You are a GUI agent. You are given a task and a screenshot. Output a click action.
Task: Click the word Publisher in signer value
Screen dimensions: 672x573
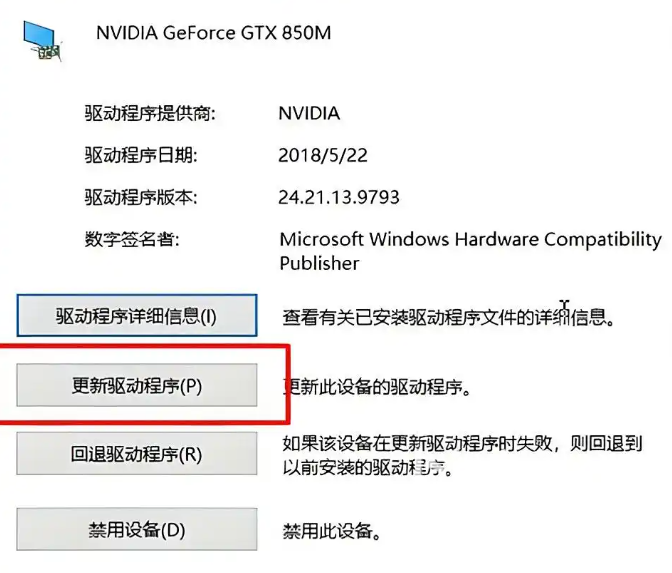pyautogui.click(x=319, y=263)
